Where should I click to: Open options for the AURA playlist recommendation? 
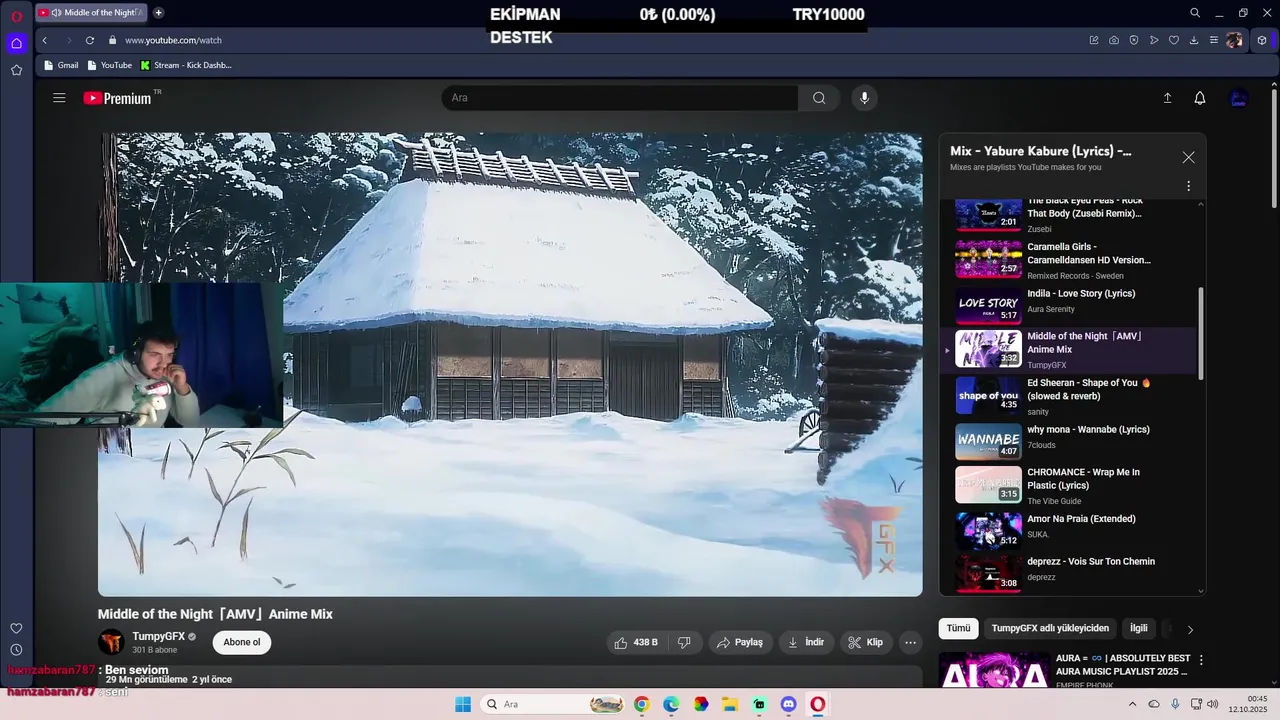[x=1201, y=660]
